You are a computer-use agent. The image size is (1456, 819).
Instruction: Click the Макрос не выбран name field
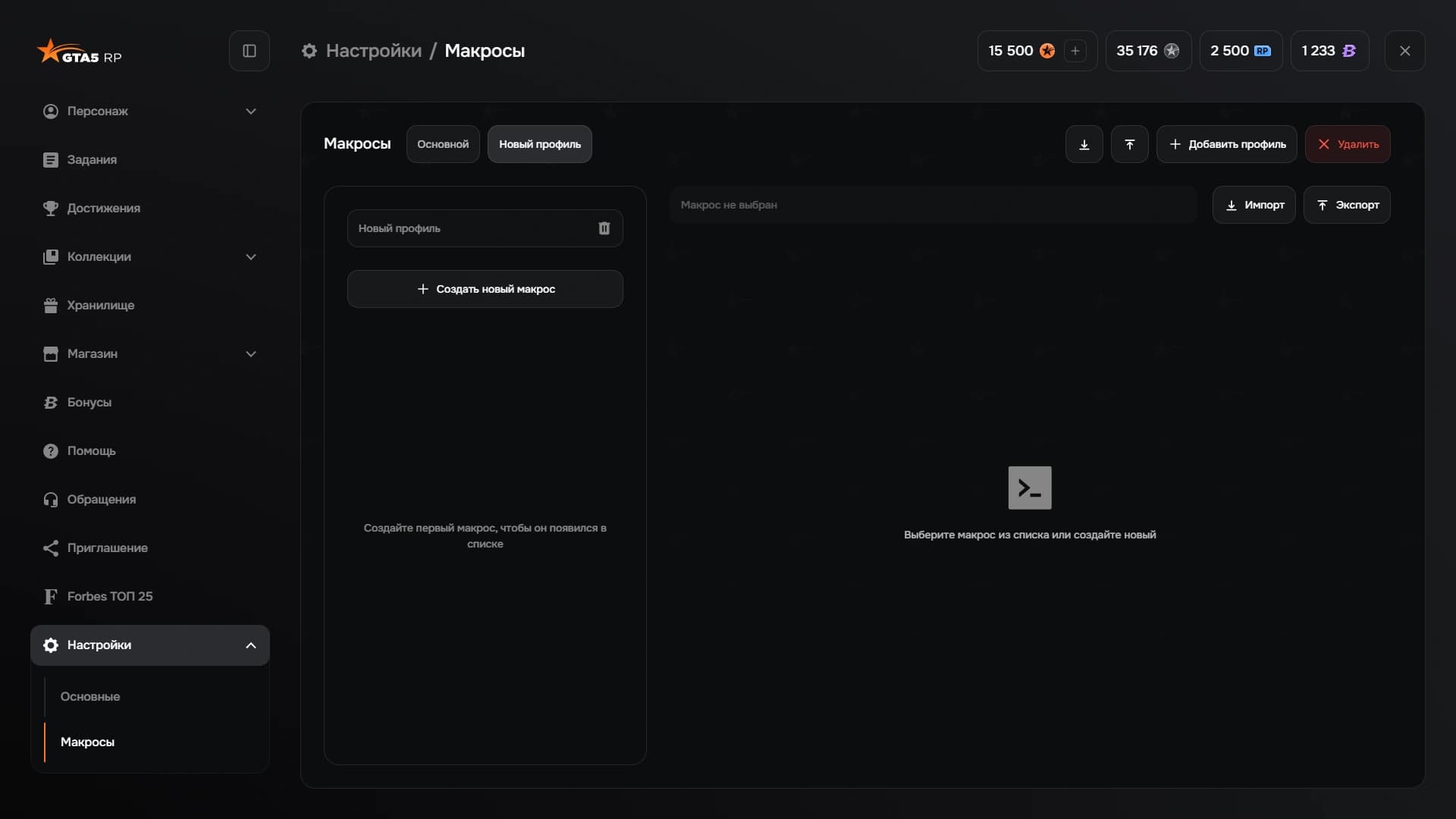coord(933,205)
